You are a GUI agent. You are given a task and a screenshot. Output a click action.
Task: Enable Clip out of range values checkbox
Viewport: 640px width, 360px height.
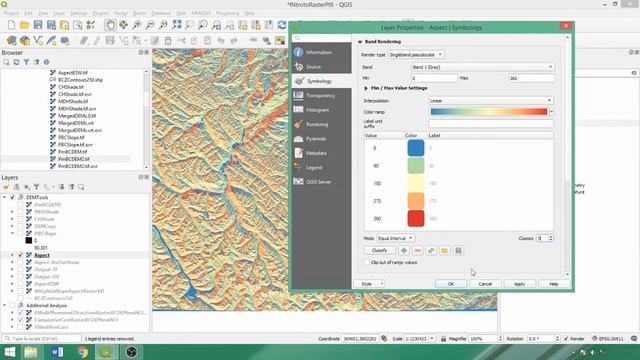367,262
